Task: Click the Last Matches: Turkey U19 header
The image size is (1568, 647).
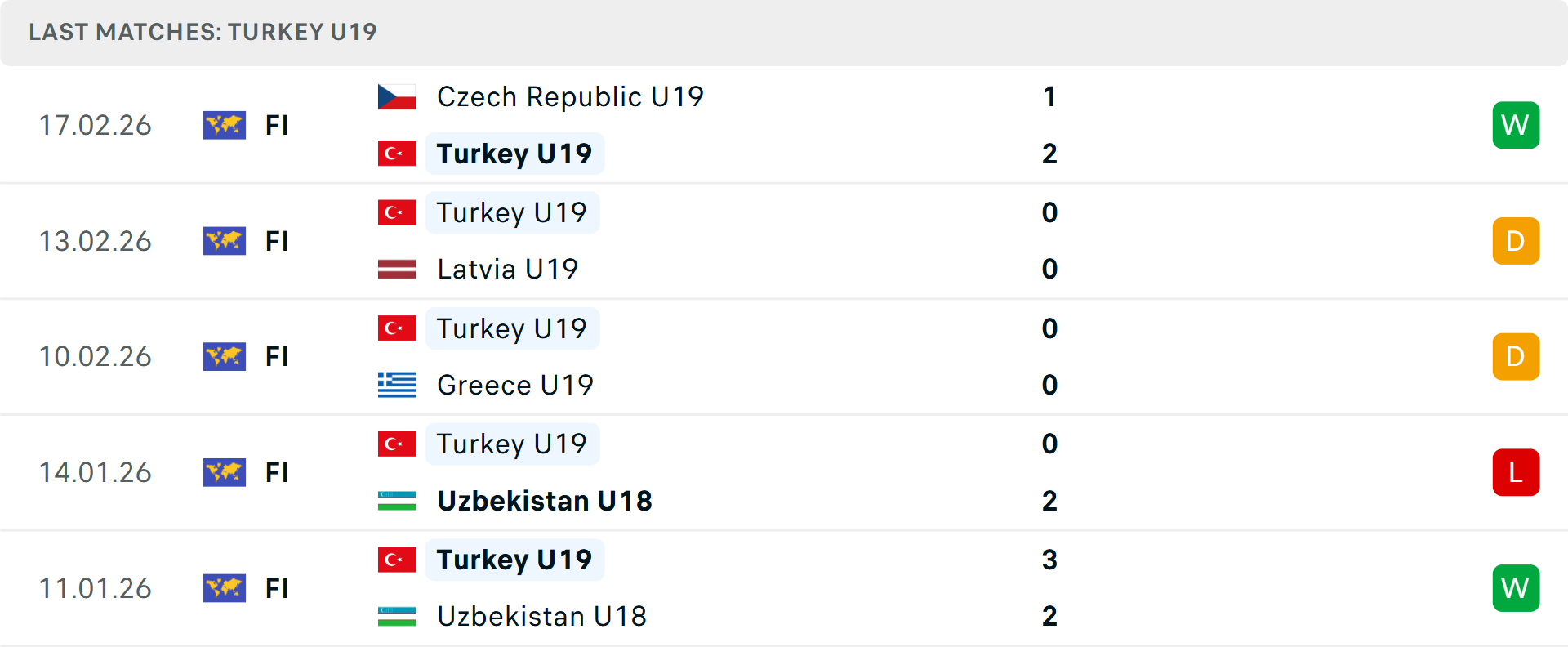Action: pyautogui.click(x=203, y=32)
